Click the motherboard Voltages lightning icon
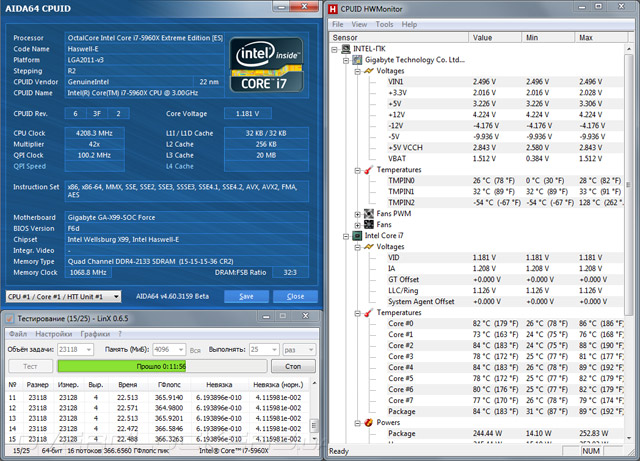Image resolution: width=640 pixels, height=461 pixels. (369, 71)
